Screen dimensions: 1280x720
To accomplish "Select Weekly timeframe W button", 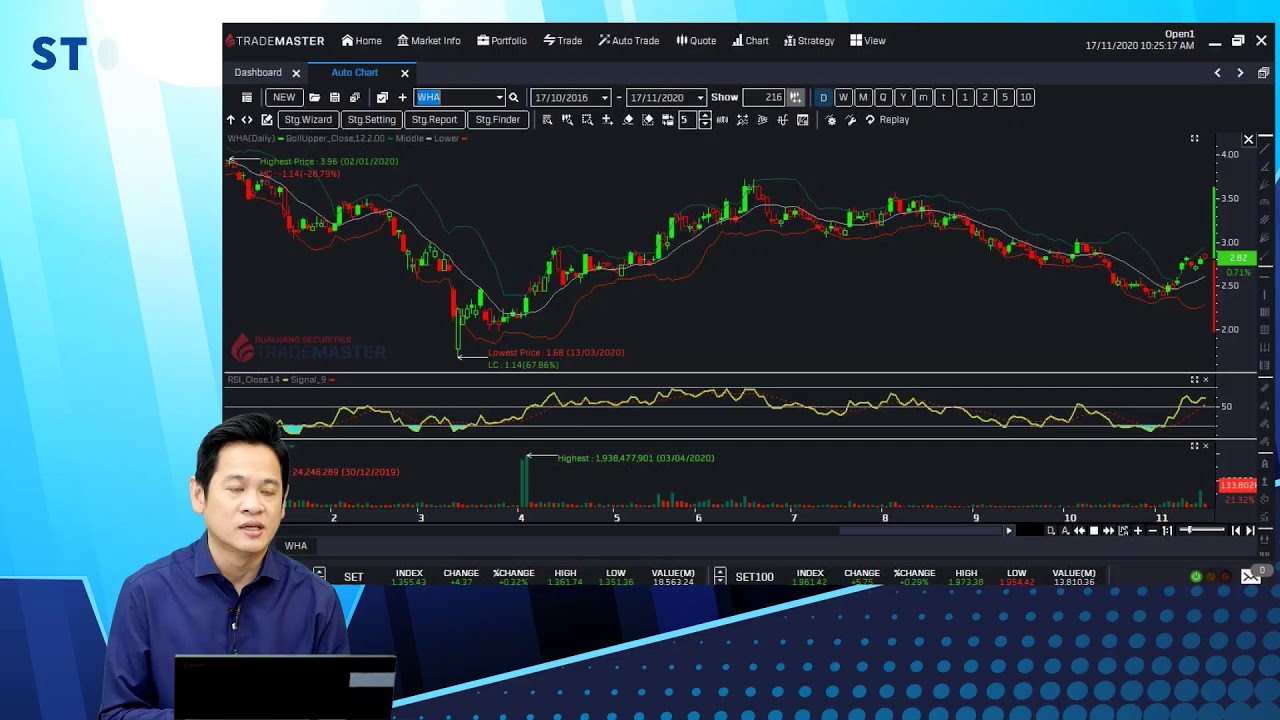I will (x=843, y=97).
